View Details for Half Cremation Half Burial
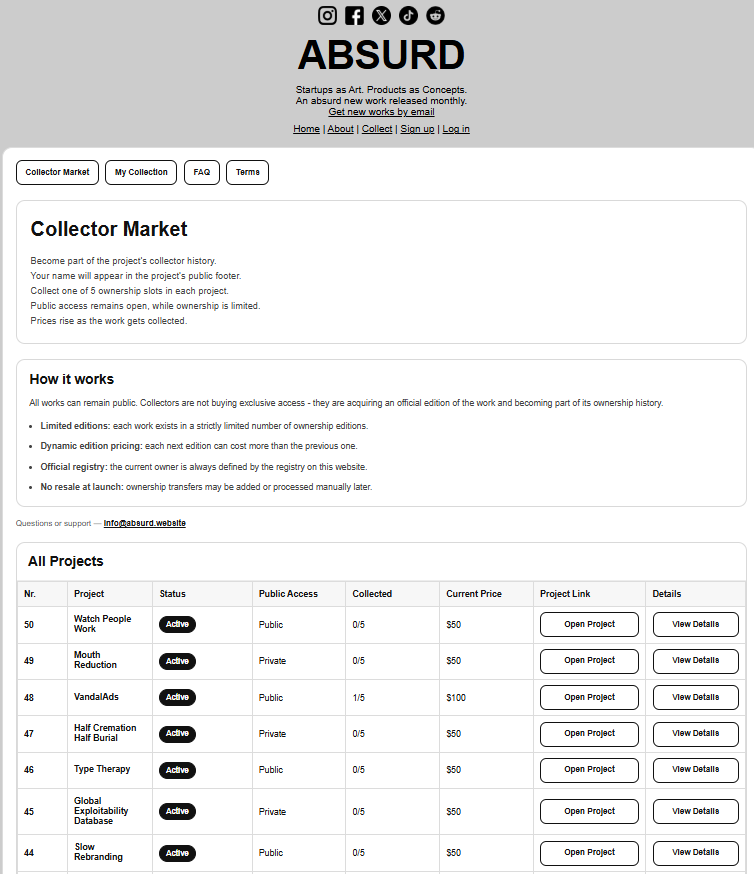The image size is (754, 874). [695, 734]
